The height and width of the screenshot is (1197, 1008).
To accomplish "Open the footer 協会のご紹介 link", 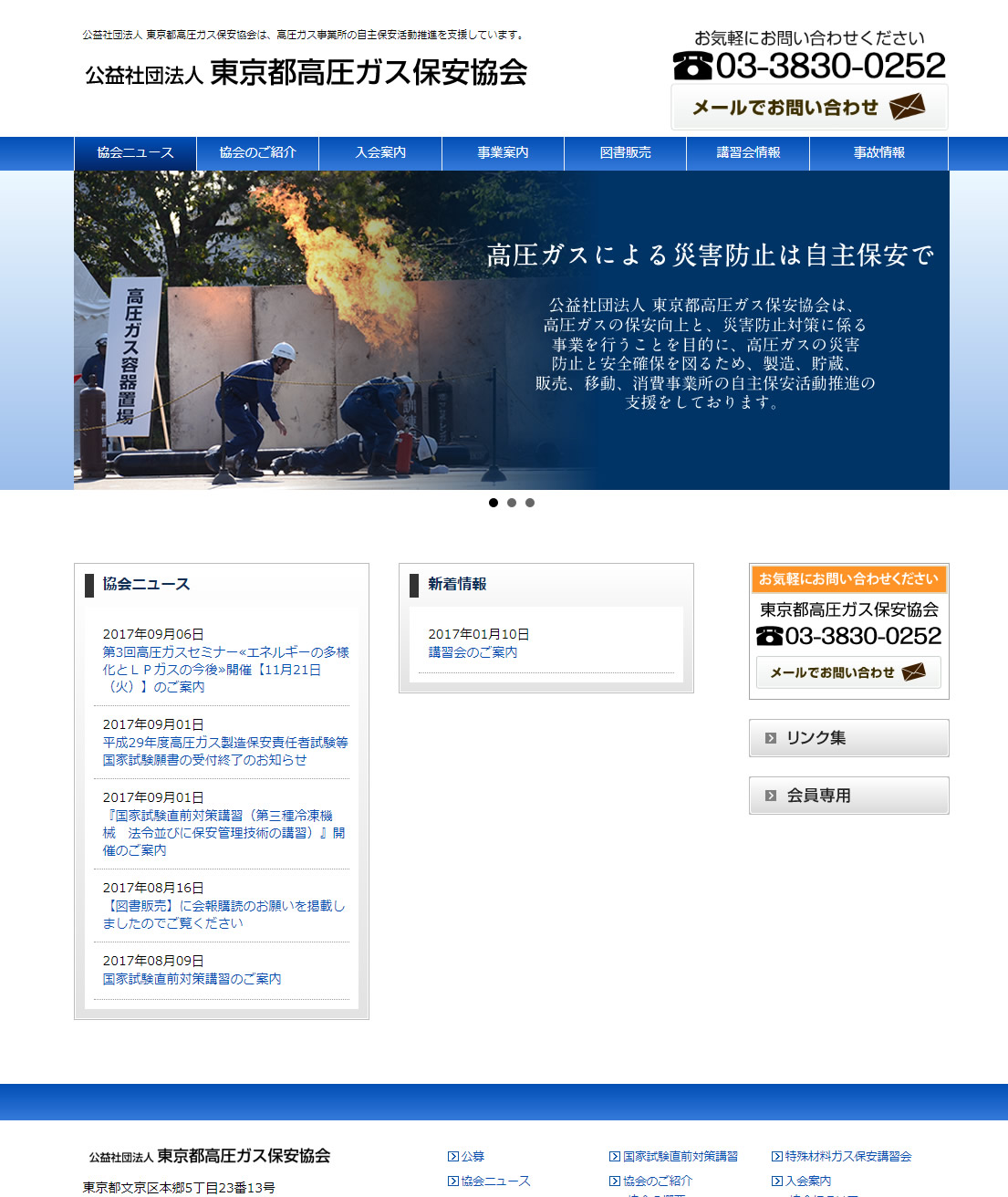I will 658,1181.
